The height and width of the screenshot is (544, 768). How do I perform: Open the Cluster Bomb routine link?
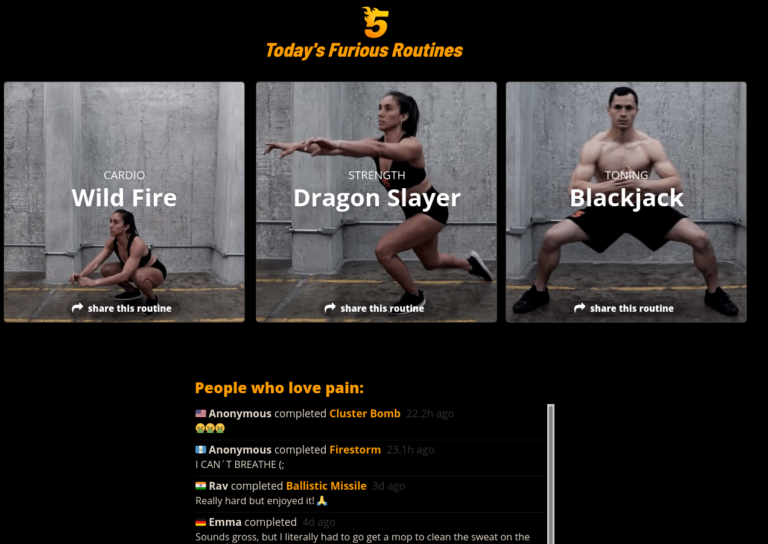[x=365, y=413]
